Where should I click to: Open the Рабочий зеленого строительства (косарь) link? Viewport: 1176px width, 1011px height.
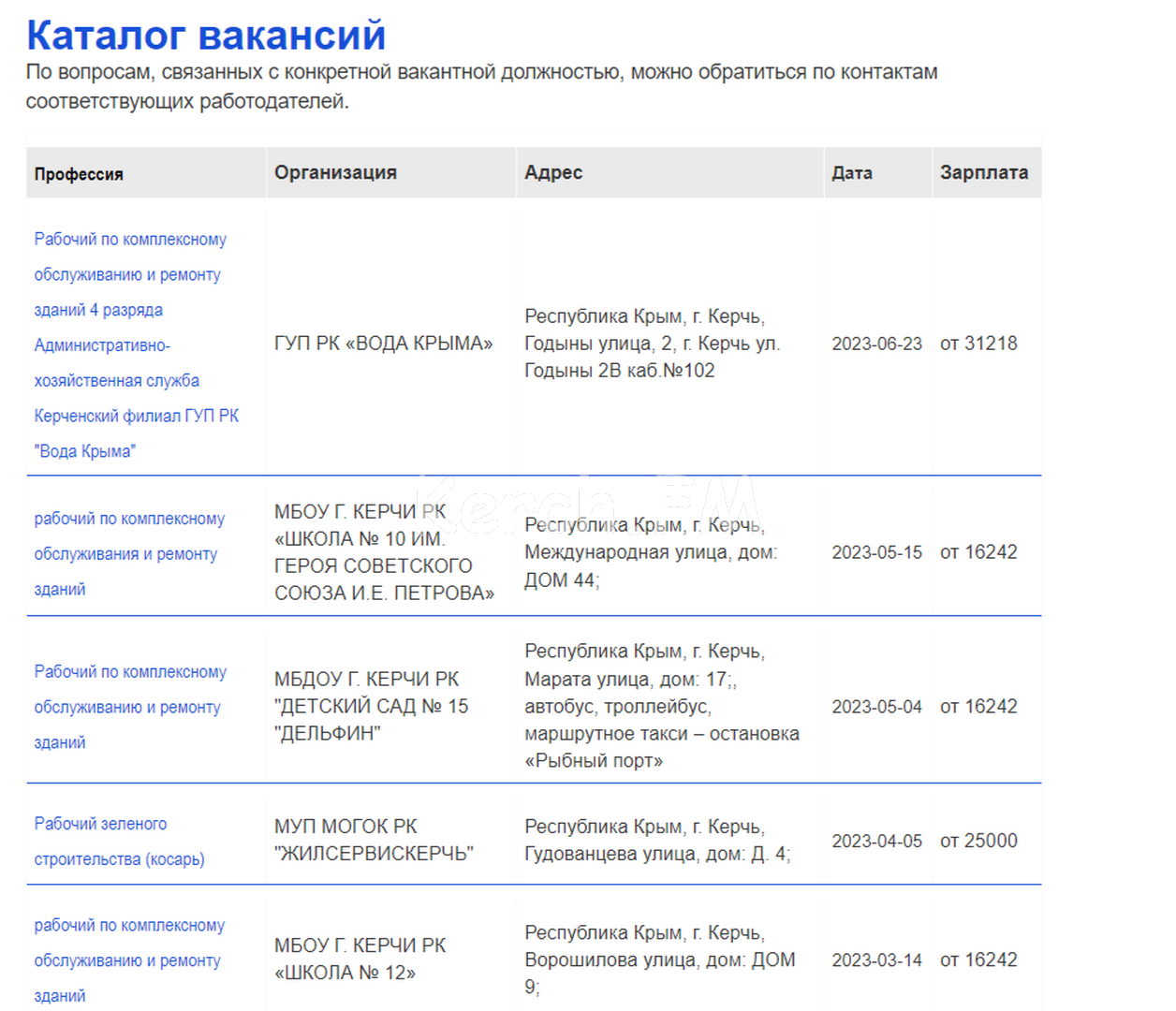tap(119, 842)
